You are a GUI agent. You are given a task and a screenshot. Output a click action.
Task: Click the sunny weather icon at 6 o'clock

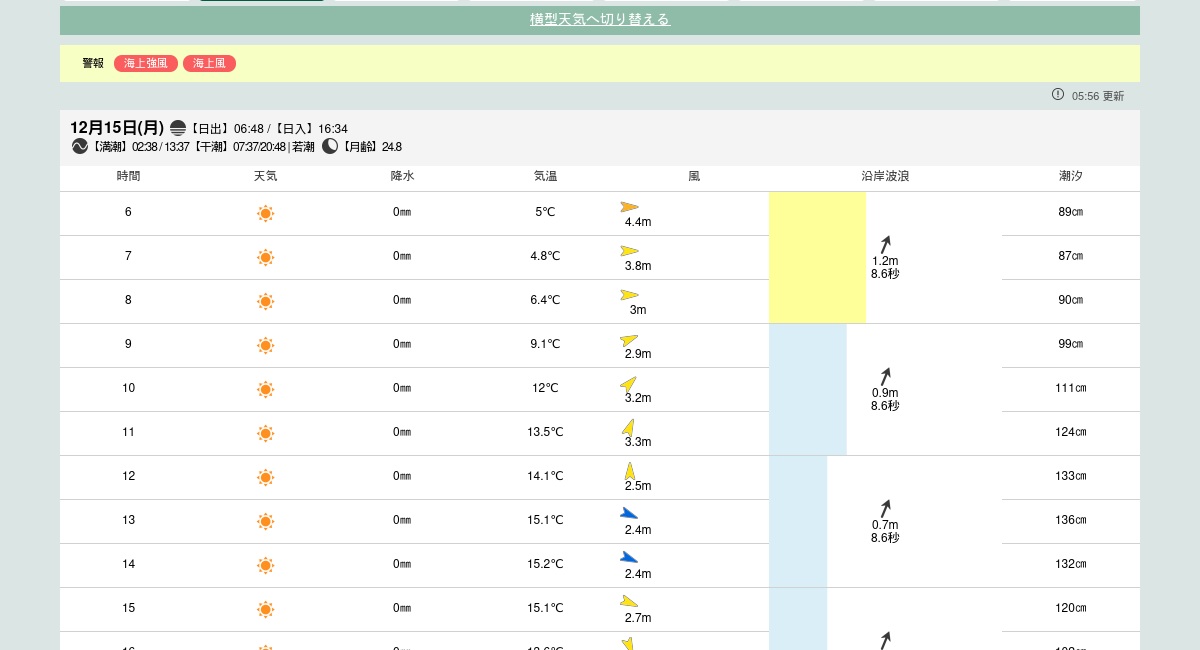click(x=265, y=213)
